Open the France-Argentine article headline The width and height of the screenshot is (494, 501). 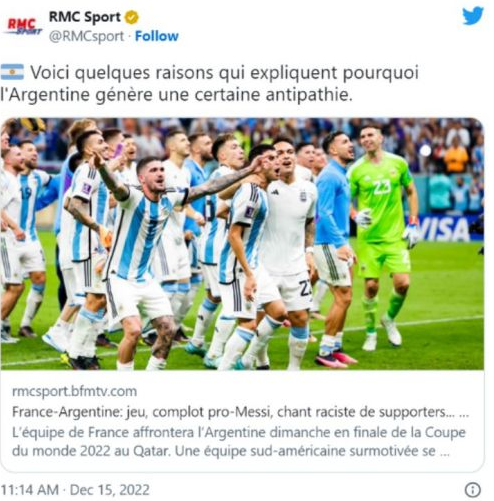(229, 412)
